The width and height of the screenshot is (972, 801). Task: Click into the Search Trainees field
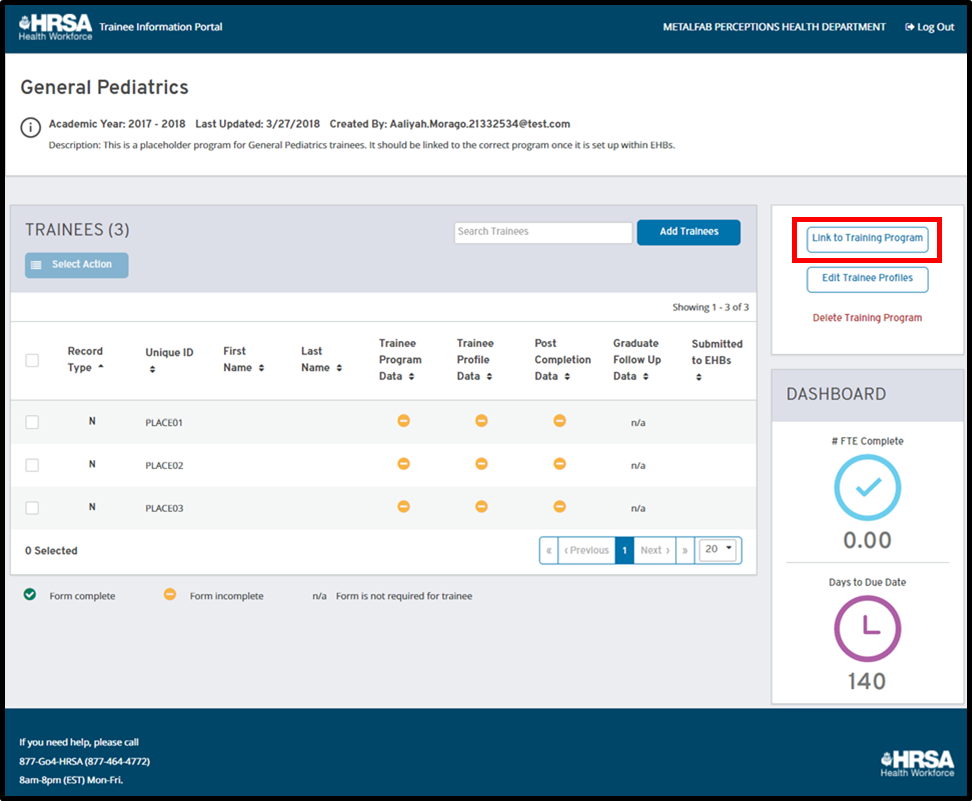pos(543,232)
